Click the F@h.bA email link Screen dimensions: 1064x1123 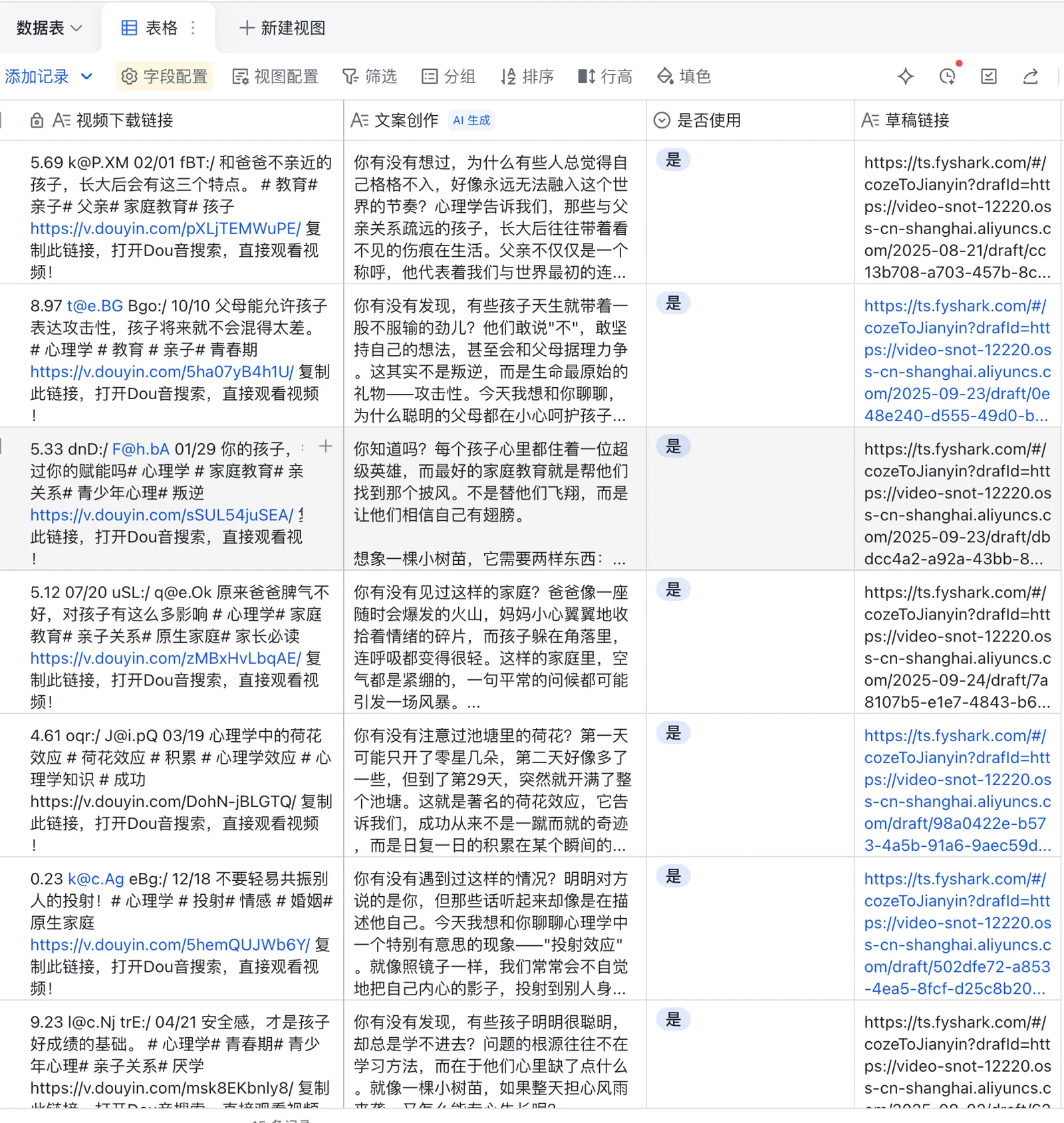tap(141, 449)
